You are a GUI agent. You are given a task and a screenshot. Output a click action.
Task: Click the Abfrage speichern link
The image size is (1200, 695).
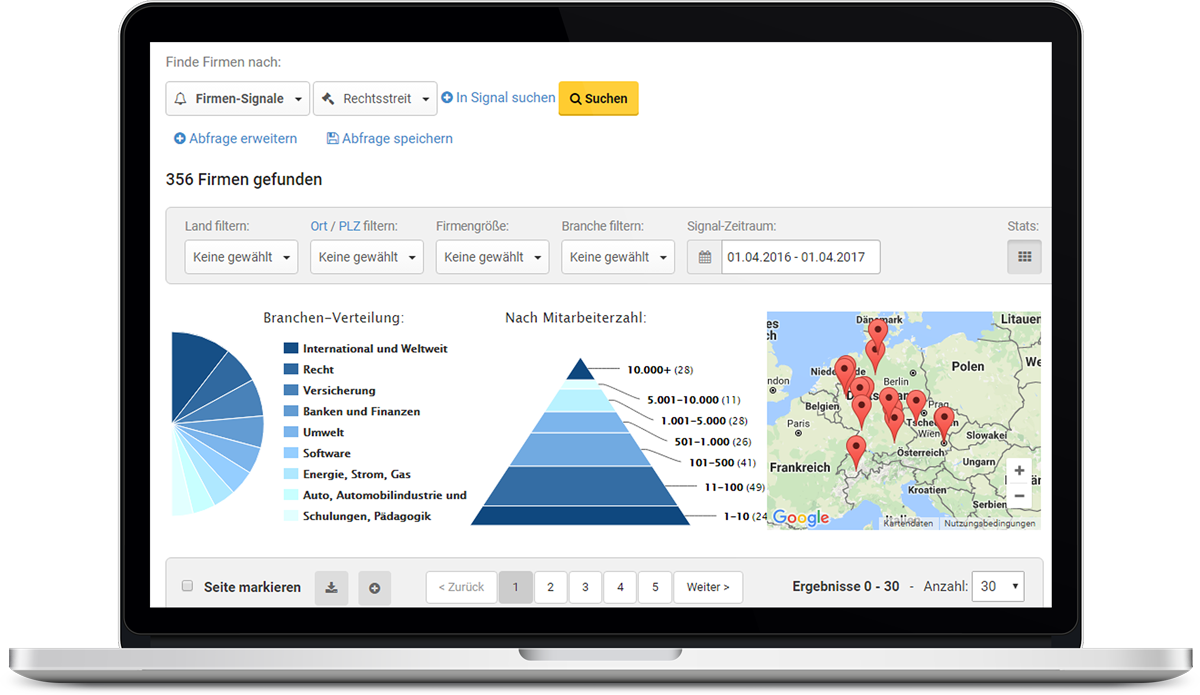point(390,139)
